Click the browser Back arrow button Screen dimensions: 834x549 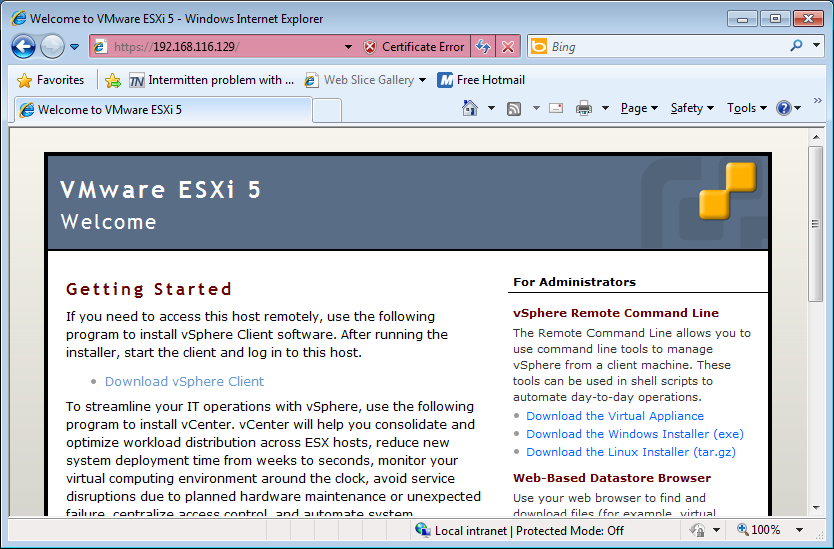tap(23, 46)
